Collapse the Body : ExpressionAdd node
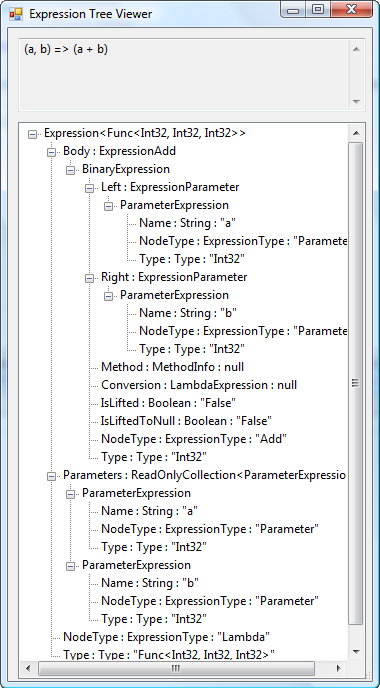The image size is (380, 688). click(x=51, y=152)
